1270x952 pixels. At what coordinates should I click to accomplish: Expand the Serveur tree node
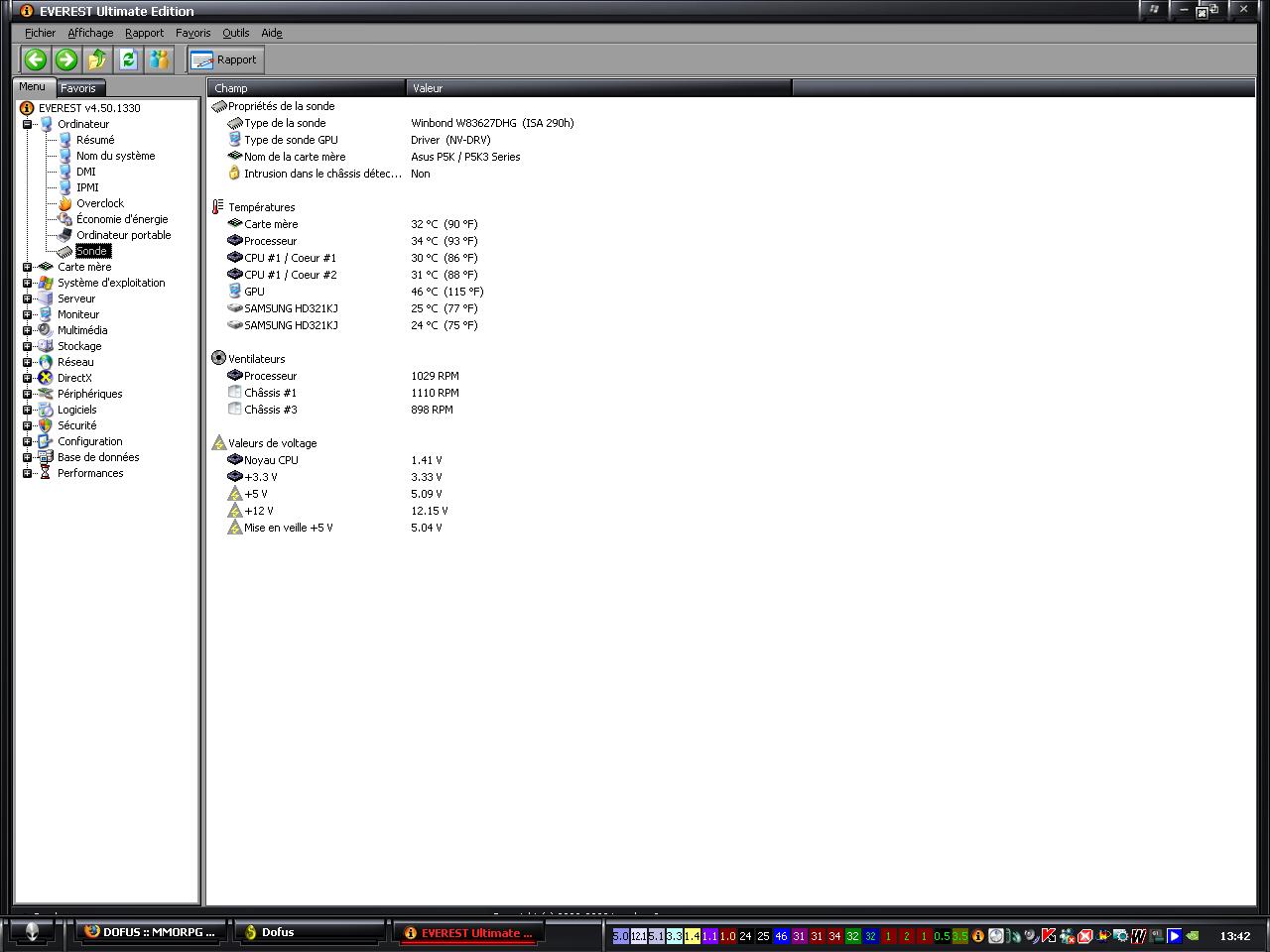28,298
